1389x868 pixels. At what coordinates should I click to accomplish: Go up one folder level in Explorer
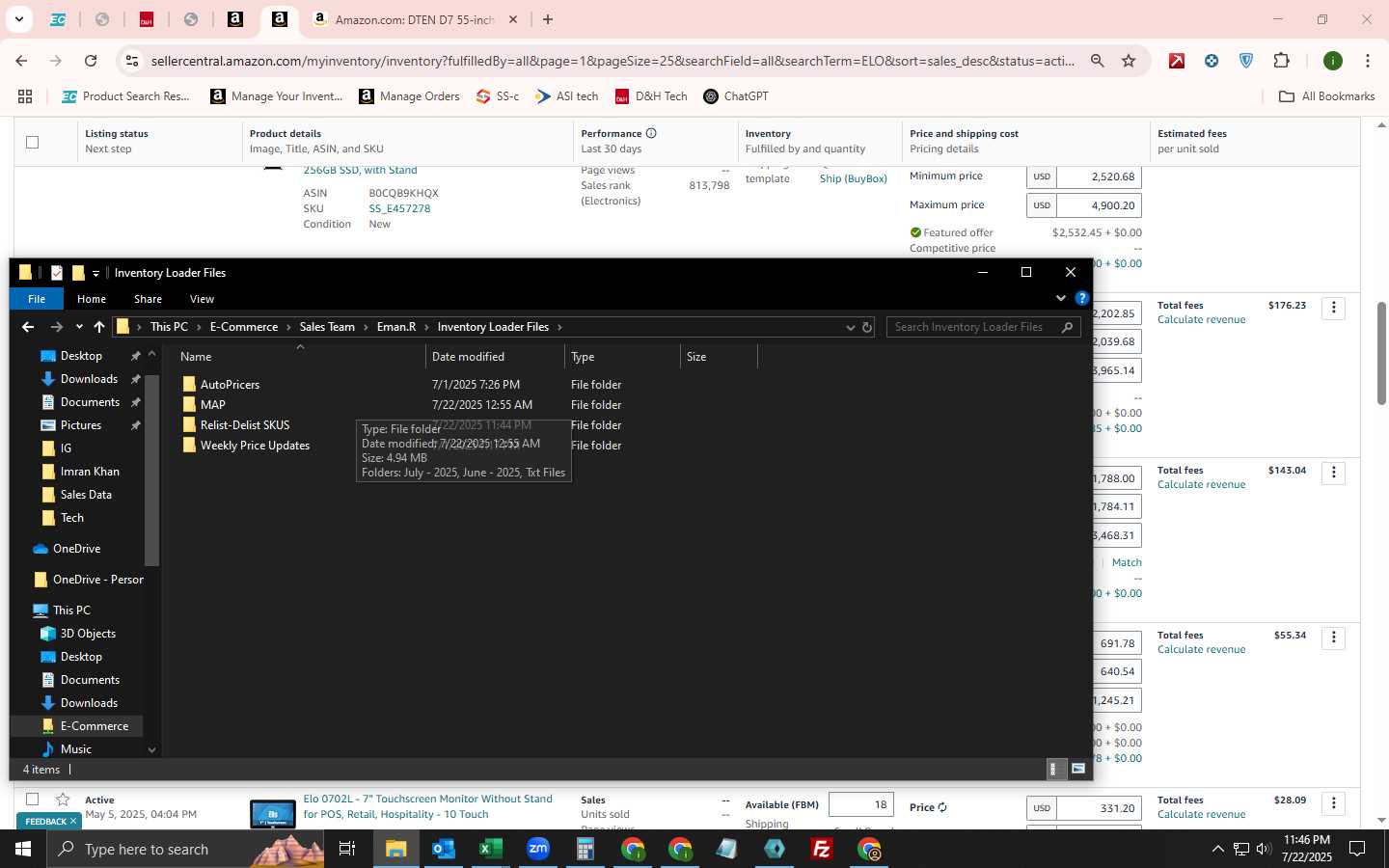(98, 327)
